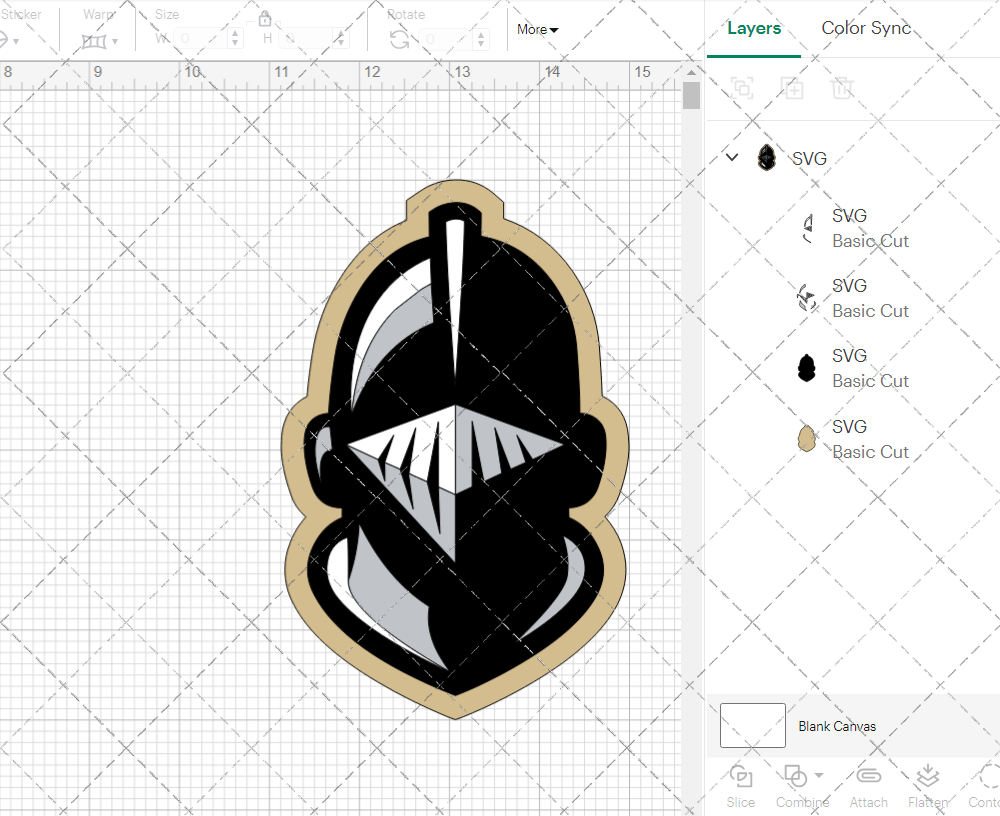This screenshot has width=1000, height=816.
Task: Switch to the Color Sync tab
Action: 865,28
